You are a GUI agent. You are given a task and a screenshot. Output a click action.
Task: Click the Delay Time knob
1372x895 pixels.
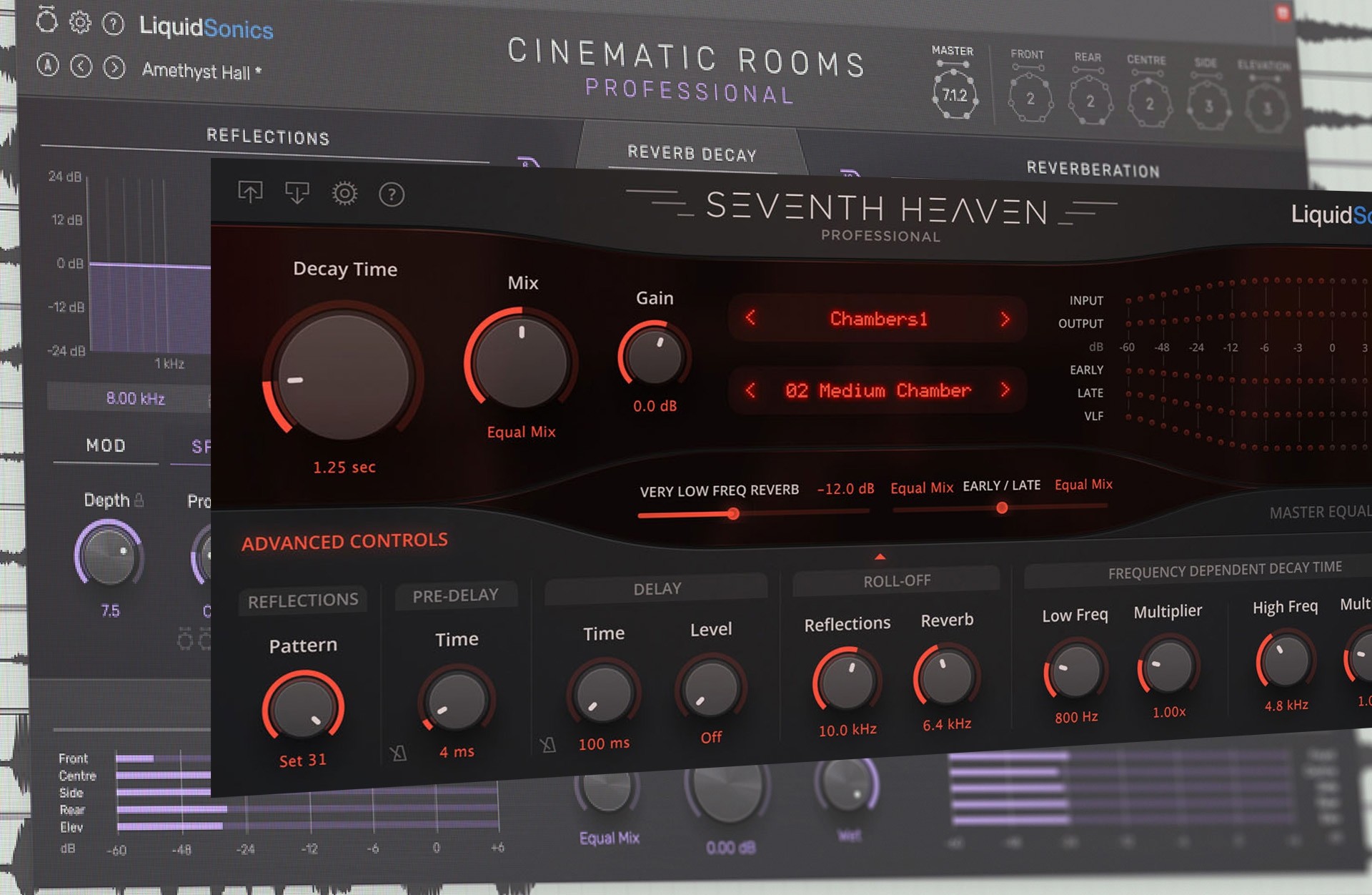click(604, 696)
